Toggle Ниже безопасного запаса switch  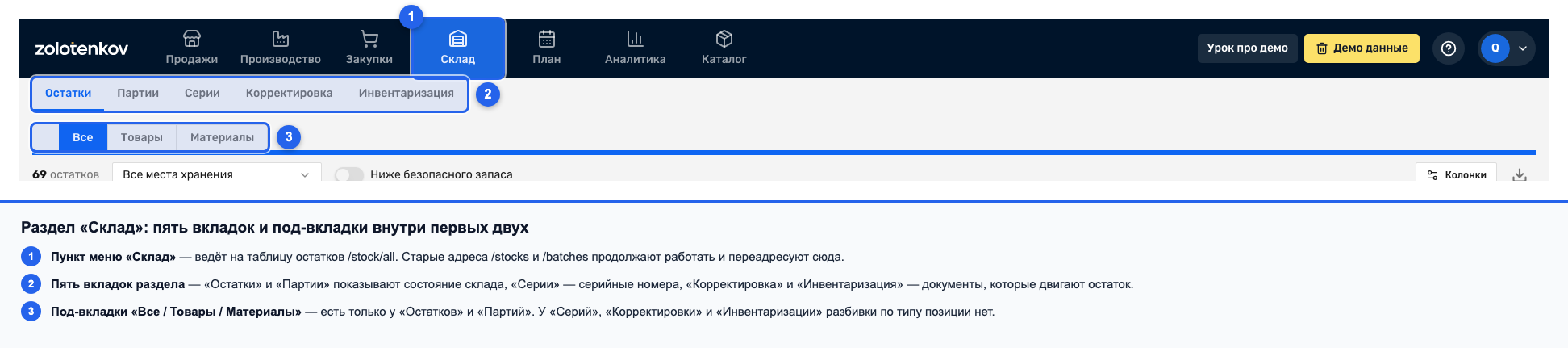pyautogui.click(x=349, y=174)
